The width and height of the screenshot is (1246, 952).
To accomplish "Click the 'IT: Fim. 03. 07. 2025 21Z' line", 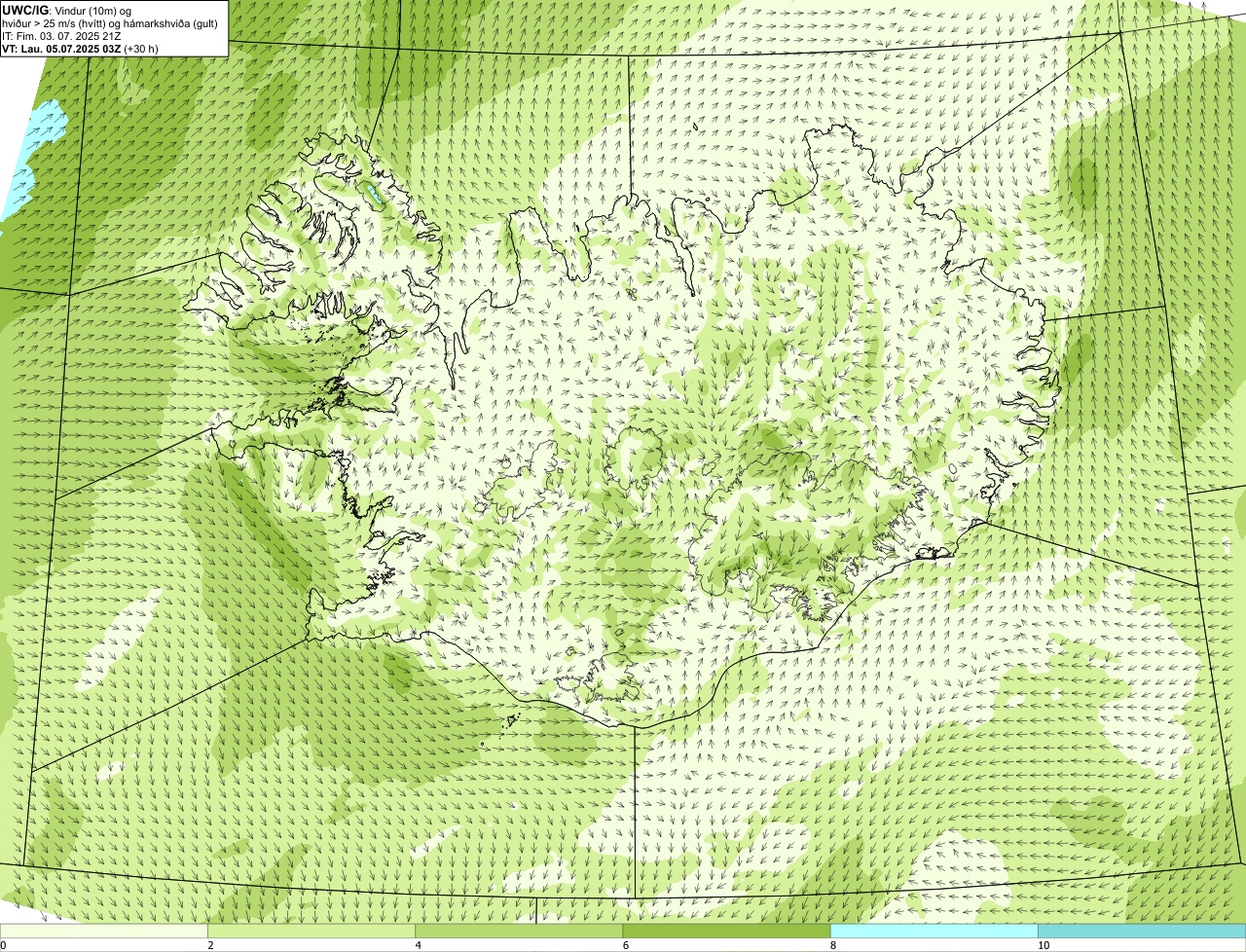I will pyautogui.click(x=61, y=36).
